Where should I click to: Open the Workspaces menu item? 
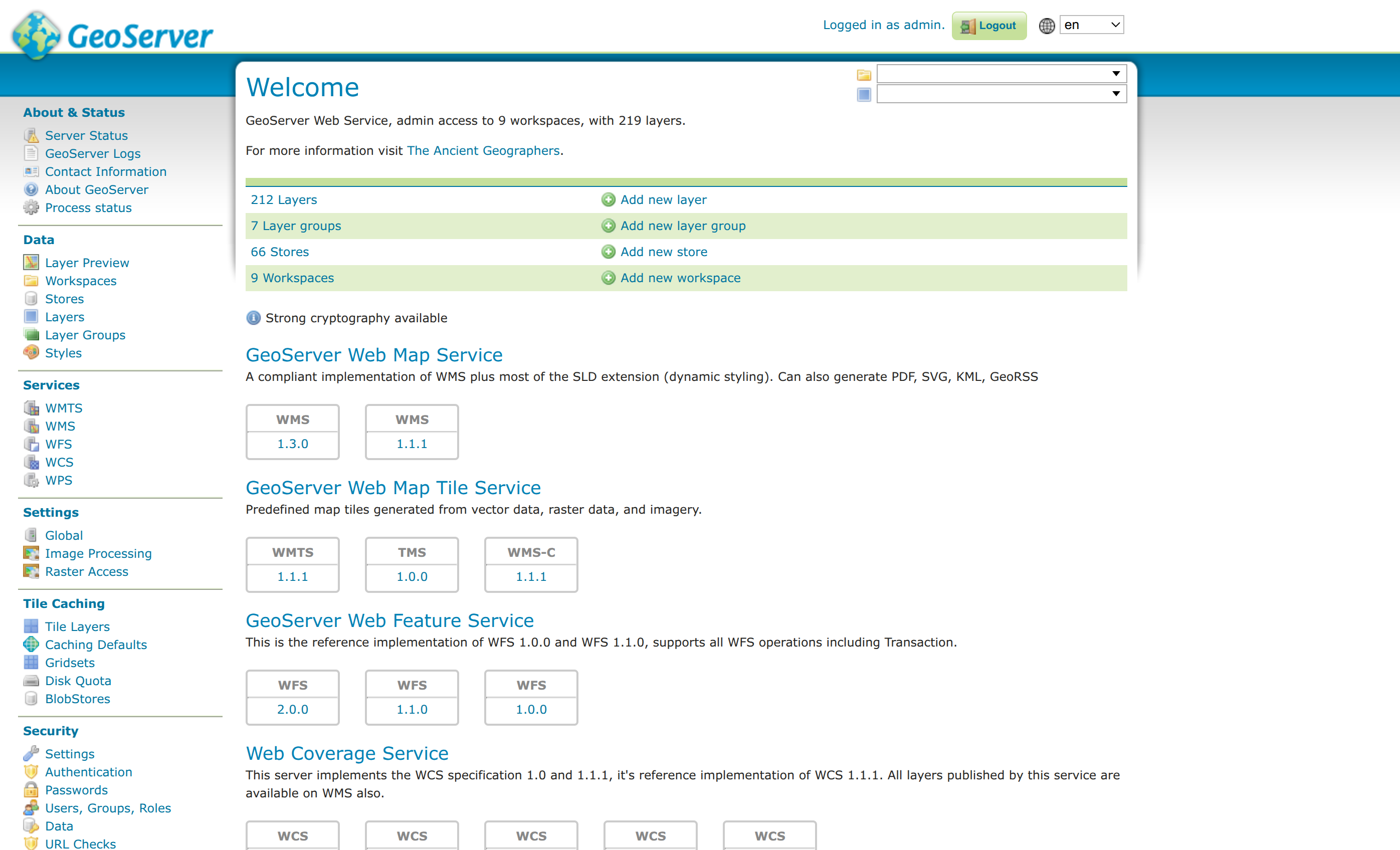81,281
